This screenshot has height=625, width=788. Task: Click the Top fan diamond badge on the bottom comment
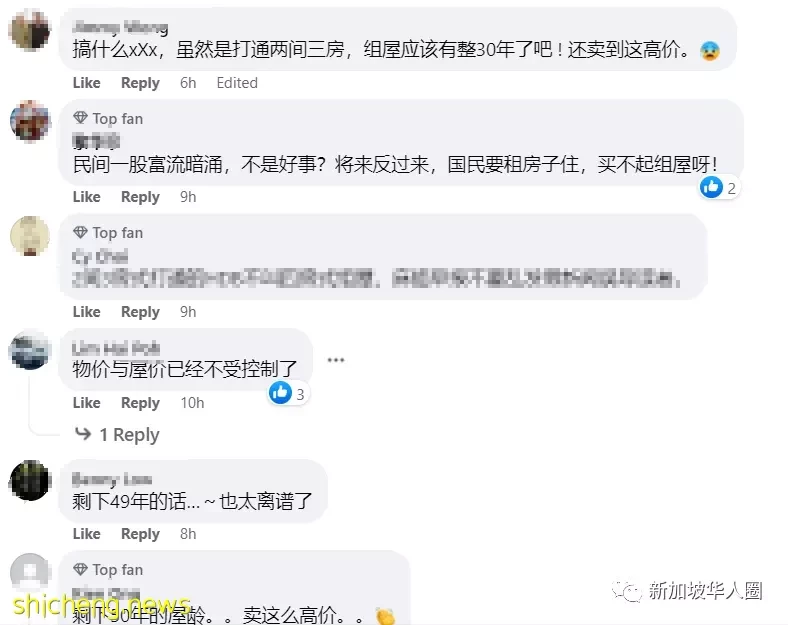pos(80,569)
